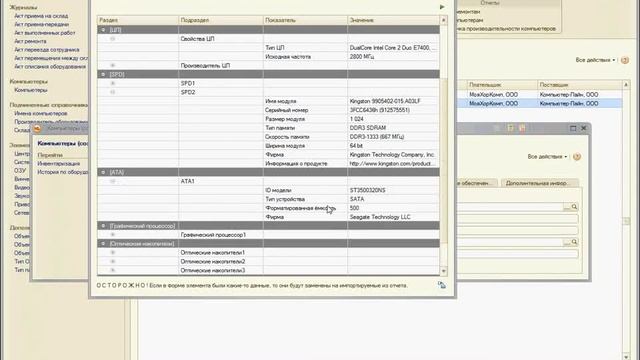Click the report table scroll up arrow
The image size is (640, 360).
[x=444, y=20]
